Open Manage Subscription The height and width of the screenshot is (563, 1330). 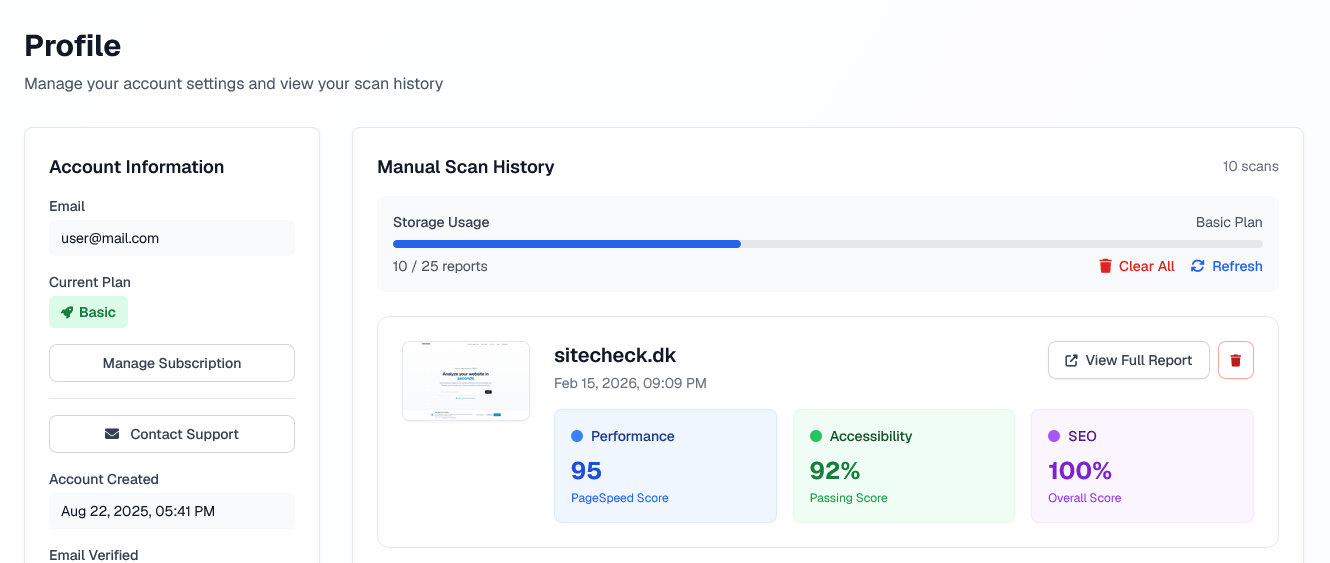[x=172, y=363]
